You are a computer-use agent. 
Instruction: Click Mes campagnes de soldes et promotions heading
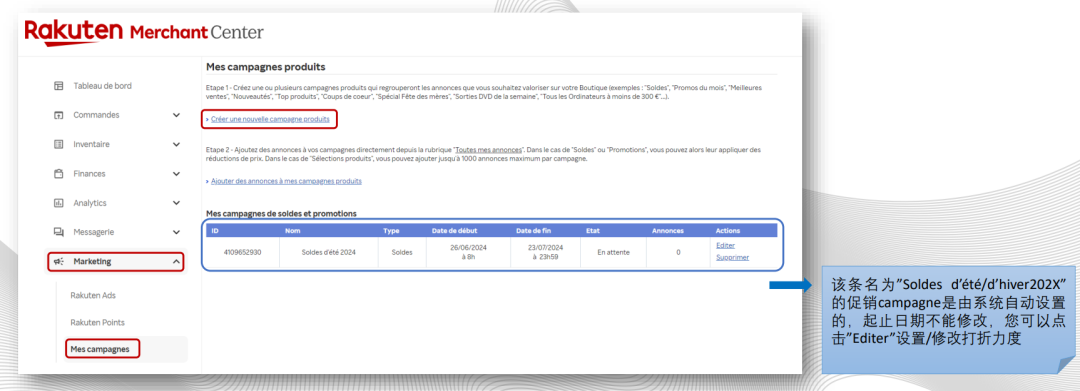click(281, 214)
